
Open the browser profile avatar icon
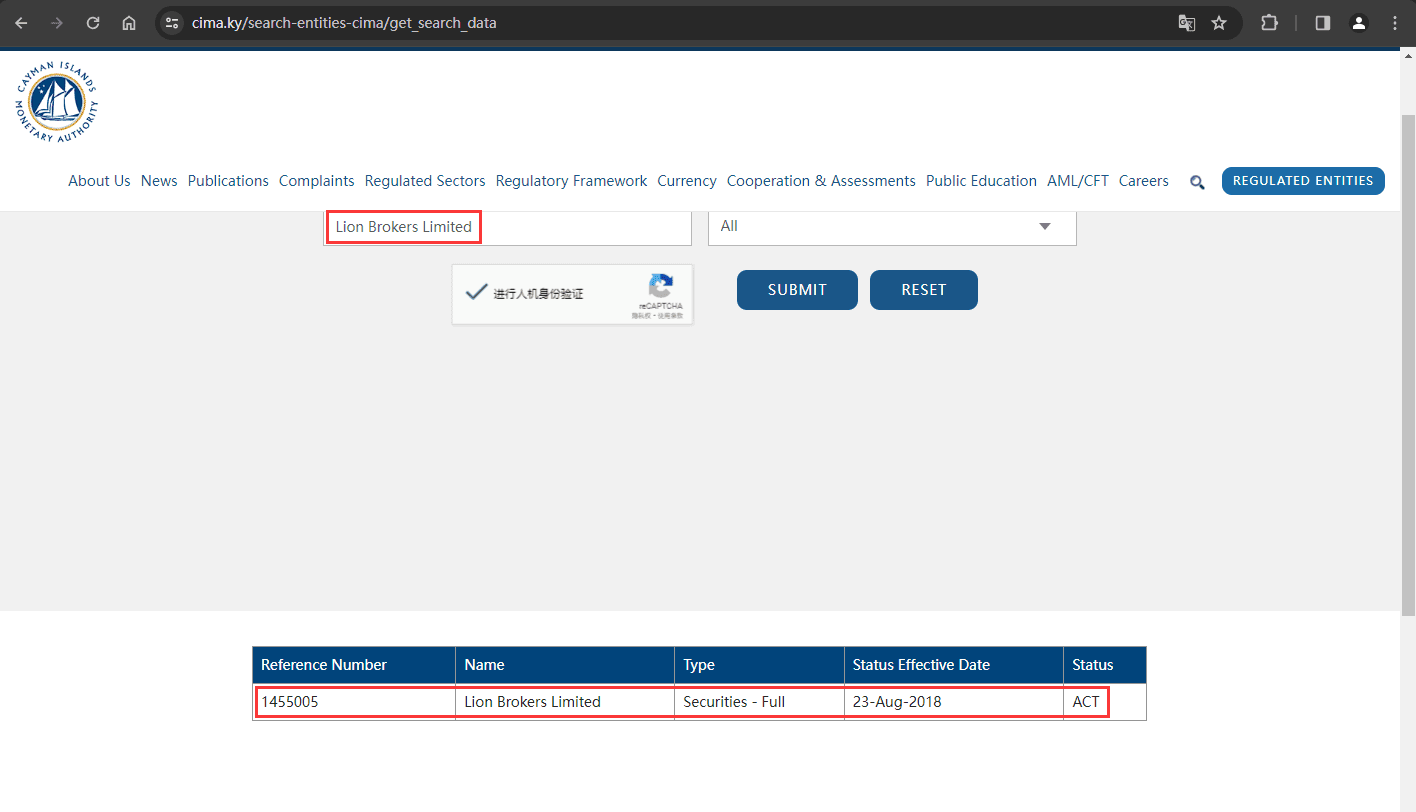tap(1358, 23)
